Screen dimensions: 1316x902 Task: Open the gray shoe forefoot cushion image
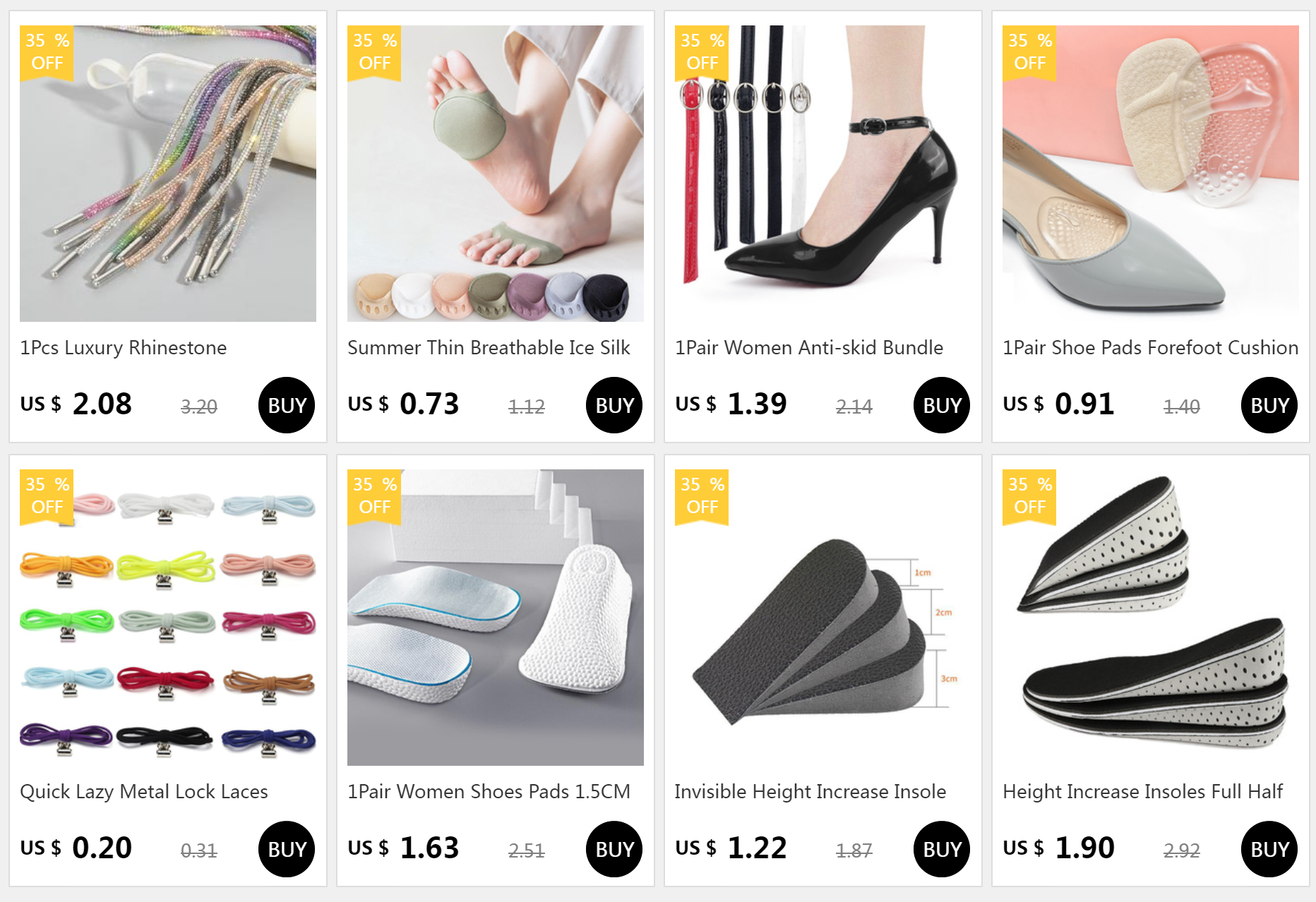(1151, 174)
